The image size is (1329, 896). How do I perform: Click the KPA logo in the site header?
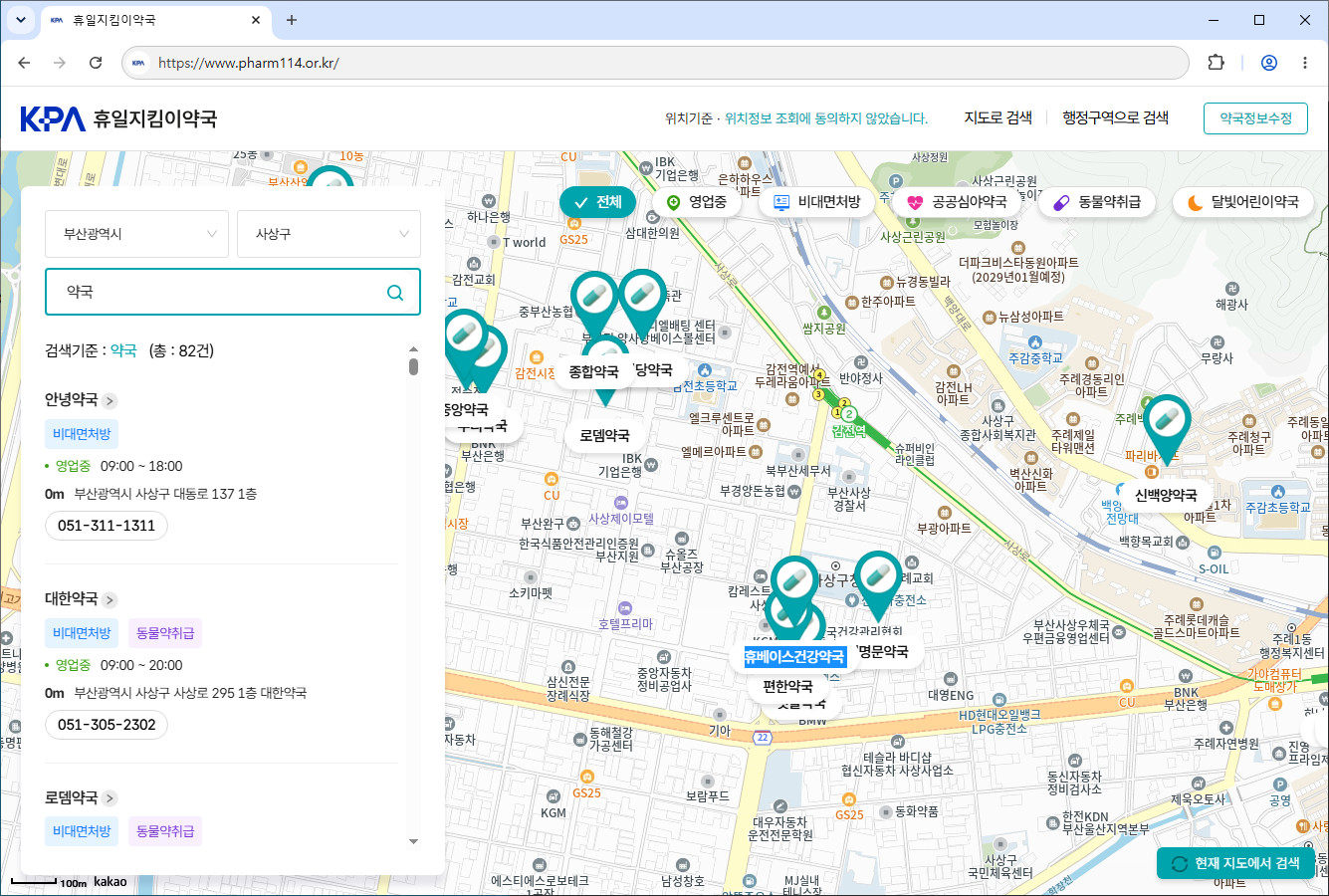[53, 118]
